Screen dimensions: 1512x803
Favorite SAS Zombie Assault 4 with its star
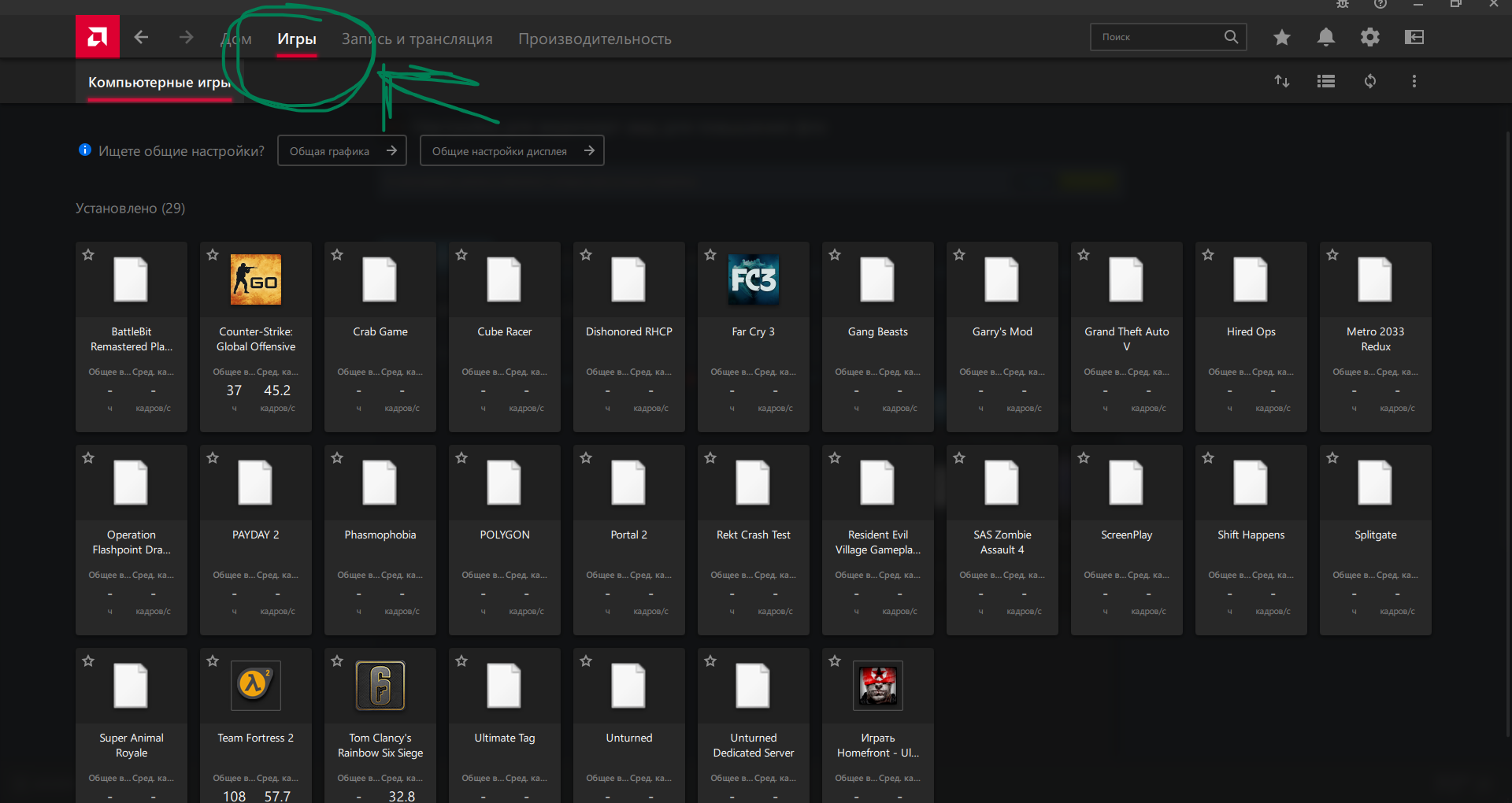pos(959,458)
